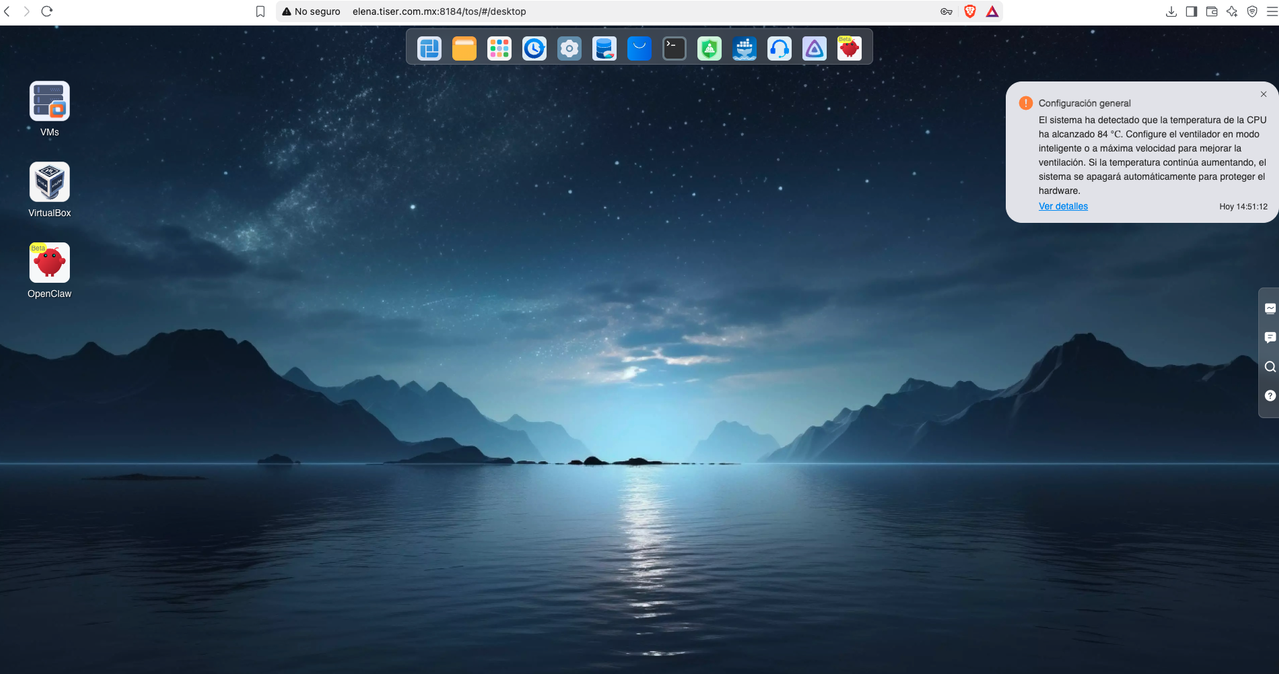Open the Brave Wallet icon
Viewport: 1279px width, 674px height.
(1211, 12)
